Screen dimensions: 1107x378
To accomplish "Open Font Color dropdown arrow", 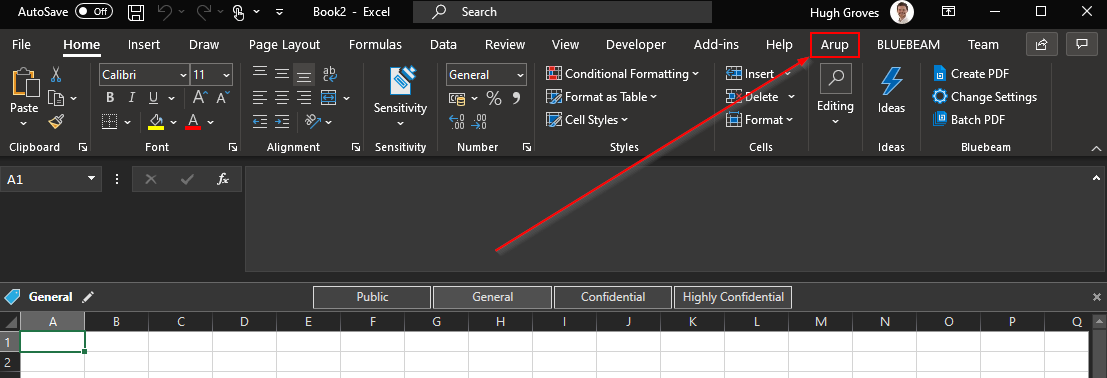I will 210,122.
